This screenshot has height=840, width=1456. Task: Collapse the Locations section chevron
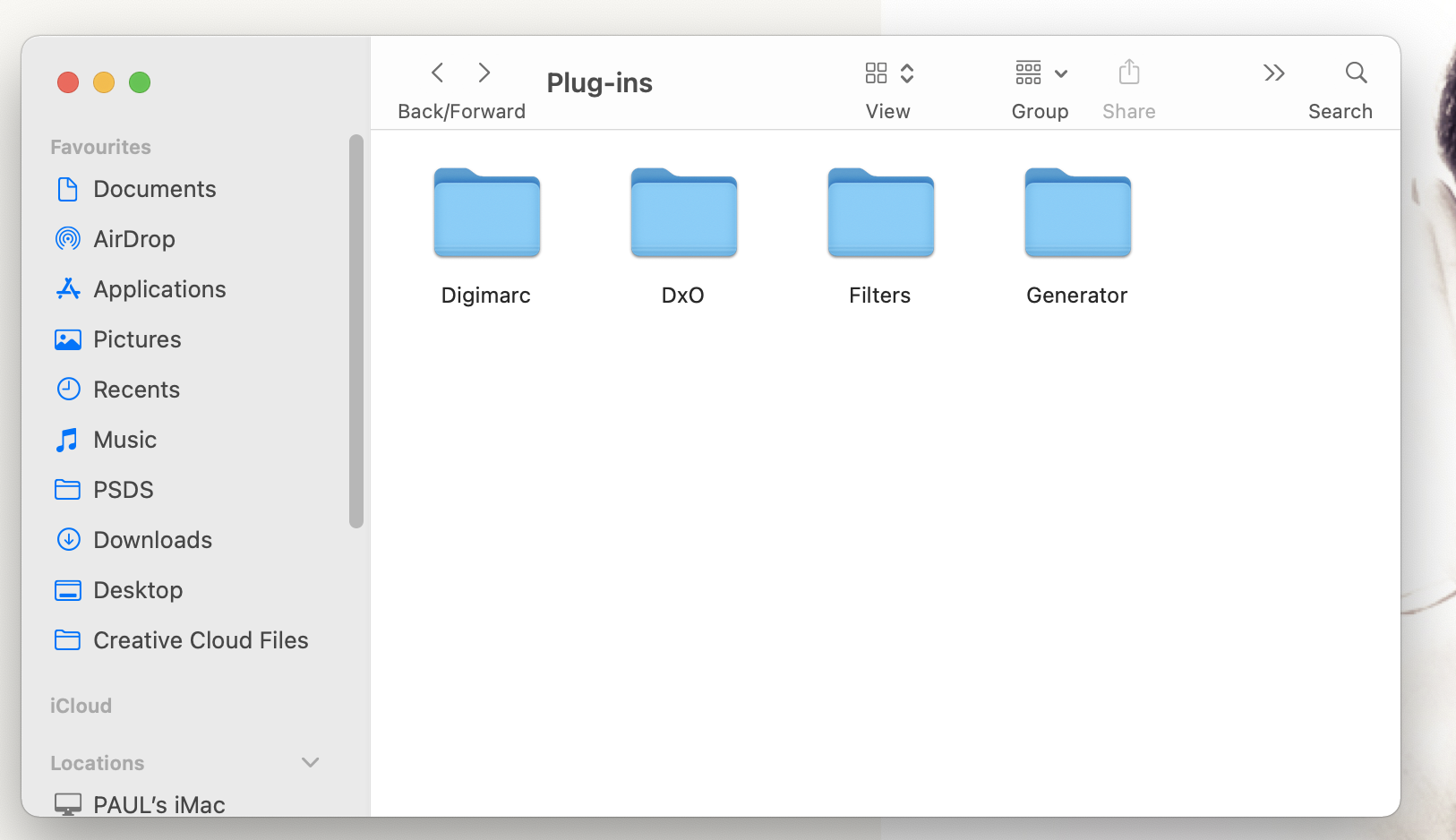(310, 763)
